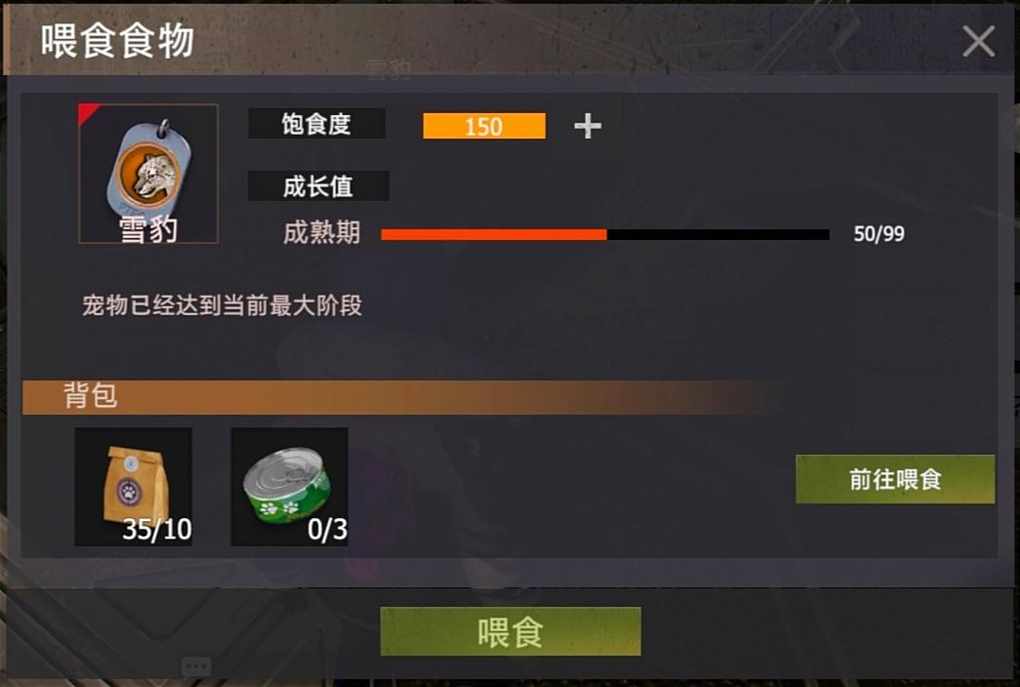The image size is (1020, 687).
Task: Choose the green canned food item
Action: (x=289, y=486)
